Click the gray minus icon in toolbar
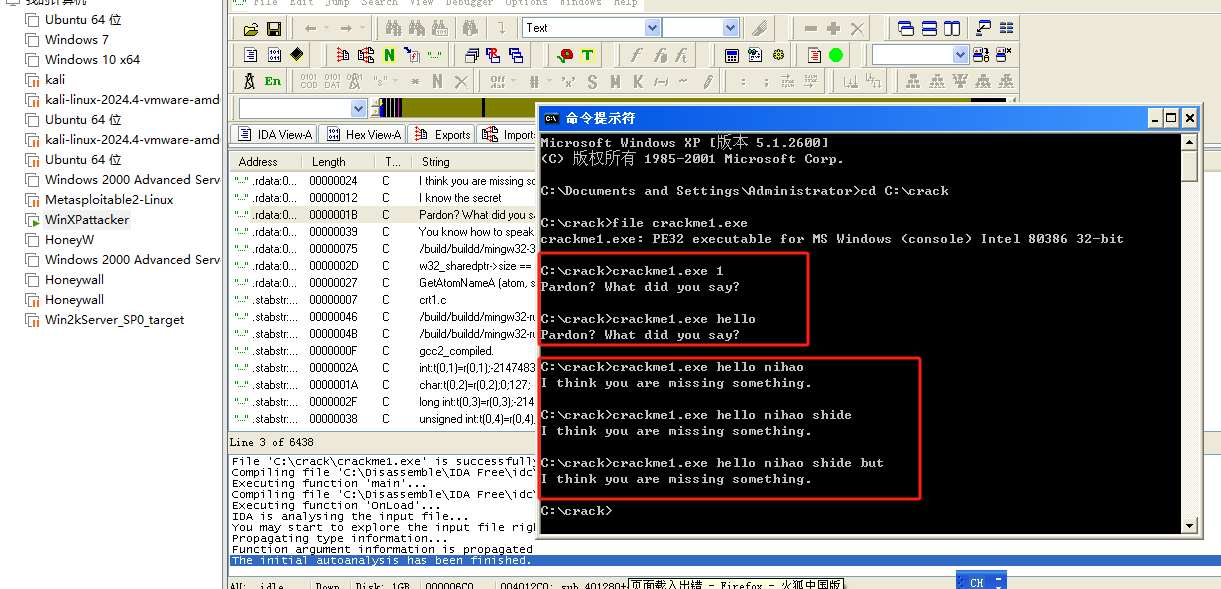This screenshot has height=589, width=1221. coord(810,28)
